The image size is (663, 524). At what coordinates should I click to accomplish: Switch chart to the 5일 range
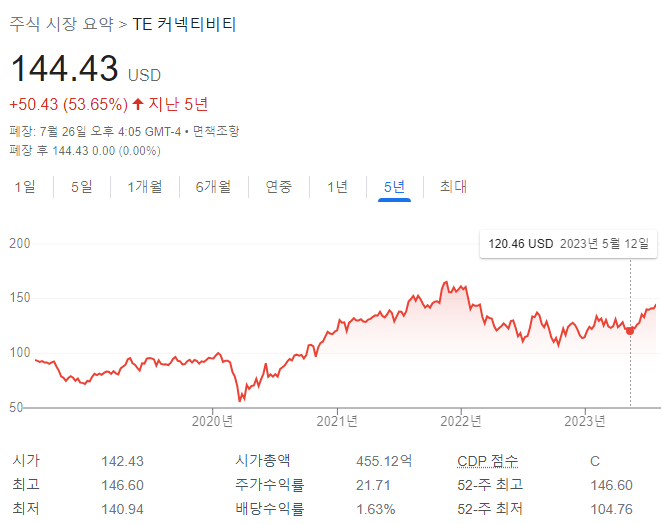(82, 187)
